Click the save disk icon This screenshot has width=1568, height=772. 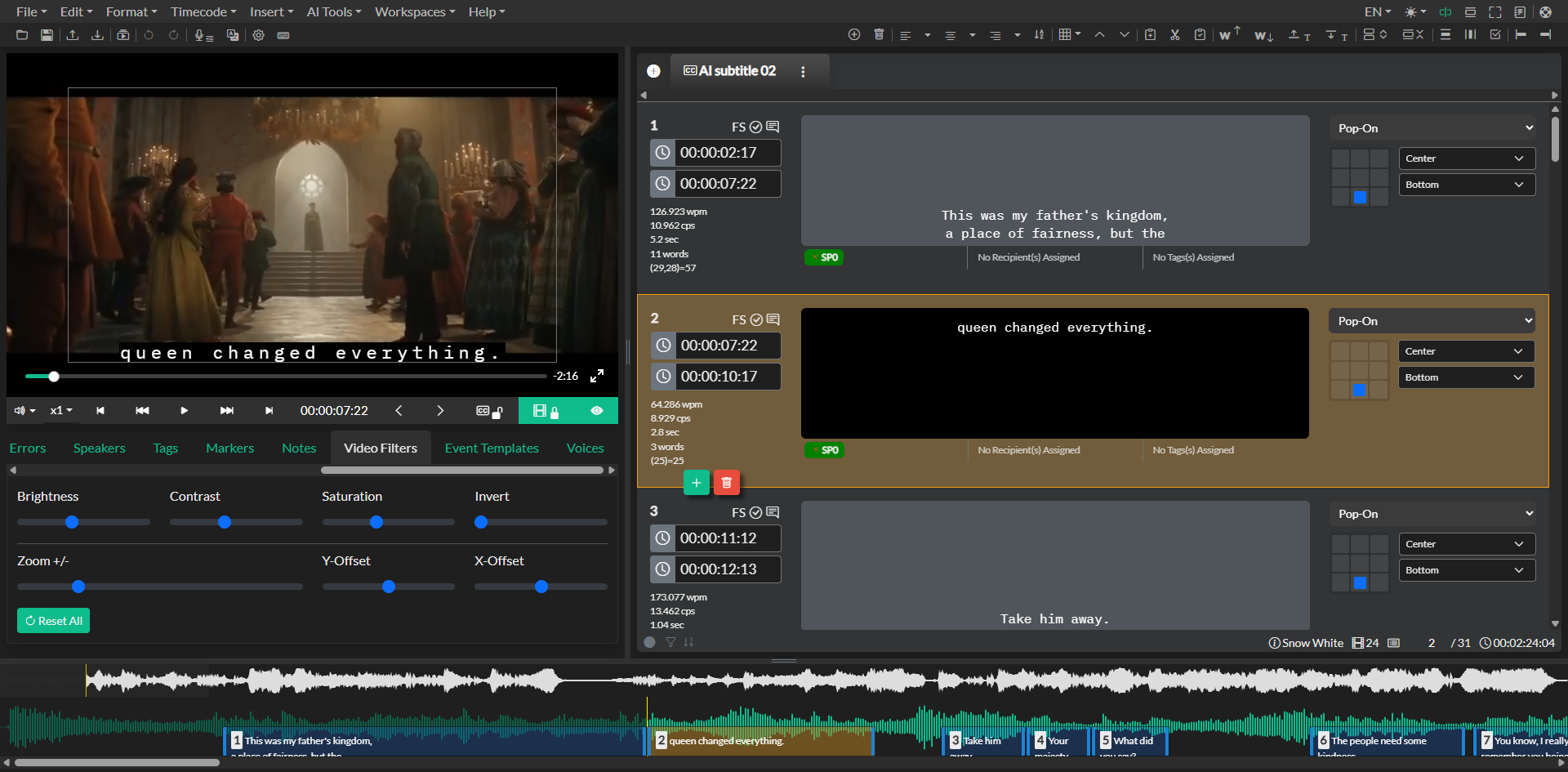point(47,35)
